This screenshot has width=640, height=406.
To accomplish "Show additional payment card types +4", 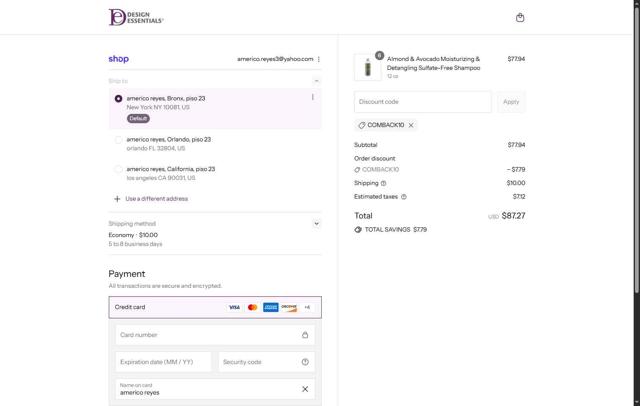I will pyautogui.click(x=307, y=307).
